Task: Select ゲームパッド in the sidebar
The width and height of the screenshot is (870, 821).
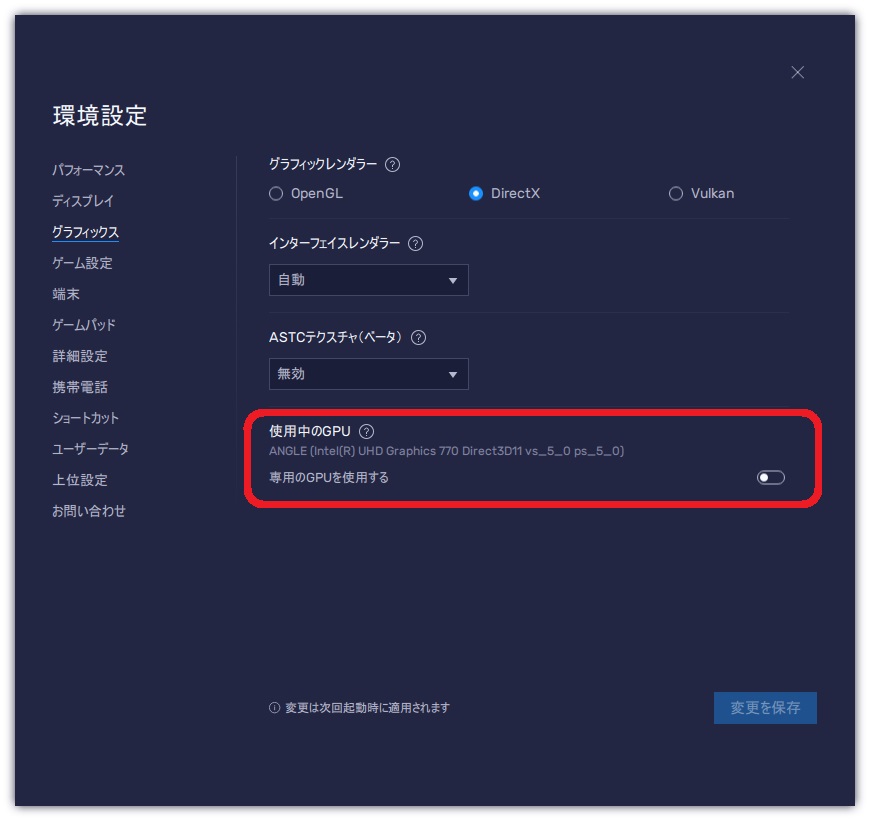Action: 84,325
